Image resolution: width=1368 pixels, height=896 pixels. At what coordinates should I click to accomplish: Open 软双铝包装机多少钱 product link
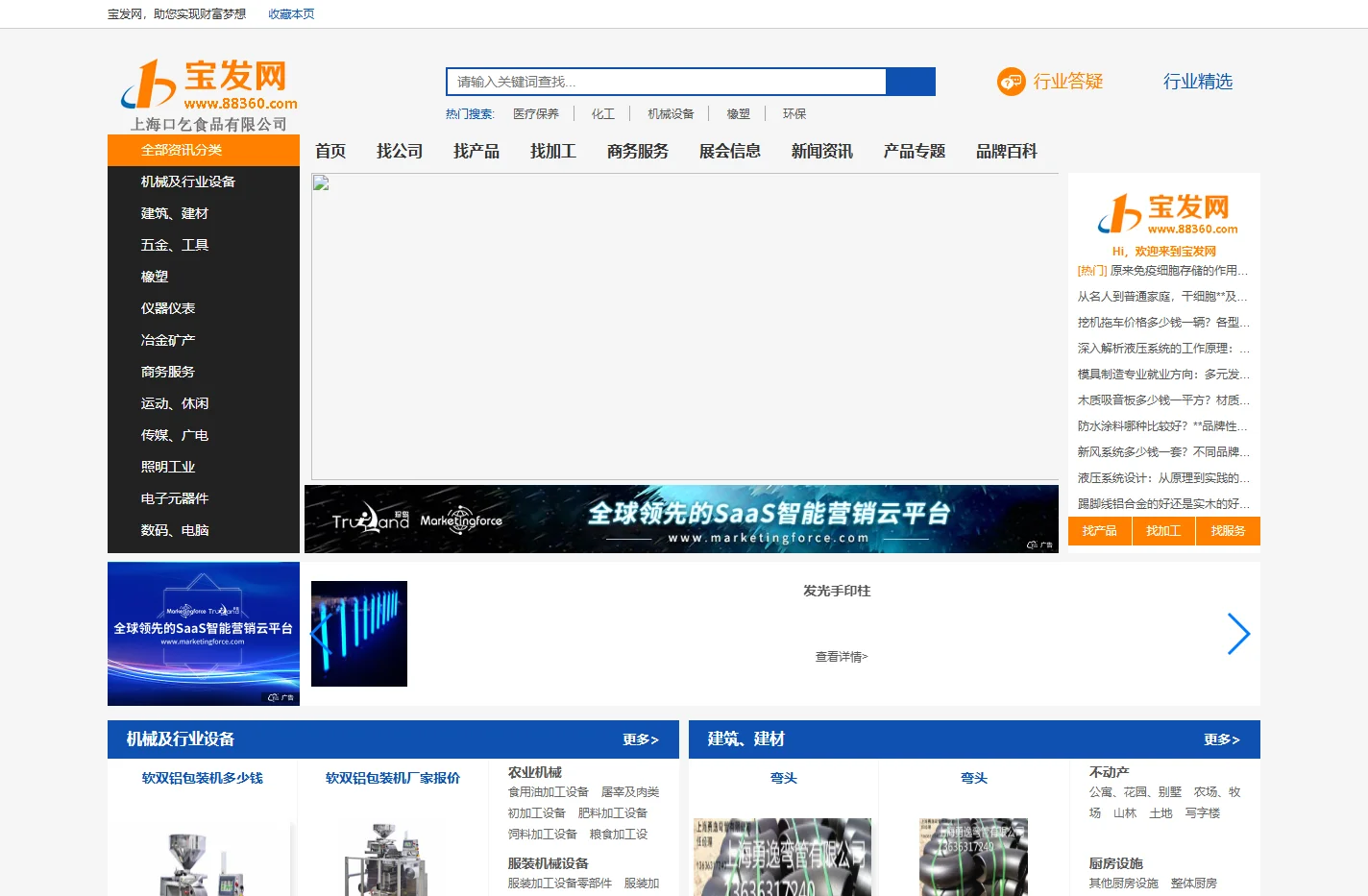(203, 778)
